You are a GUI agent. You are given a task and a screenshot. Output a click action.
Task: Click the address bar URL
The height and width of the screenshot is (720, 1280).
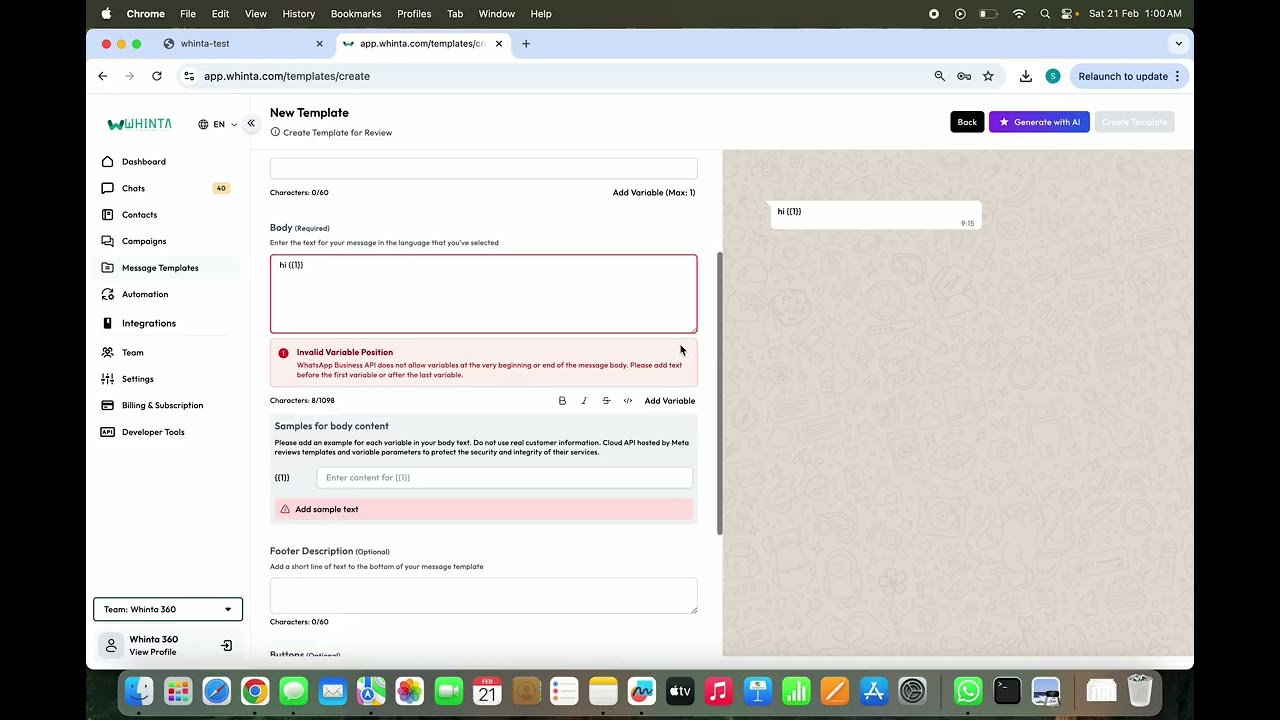click(287, 76)
